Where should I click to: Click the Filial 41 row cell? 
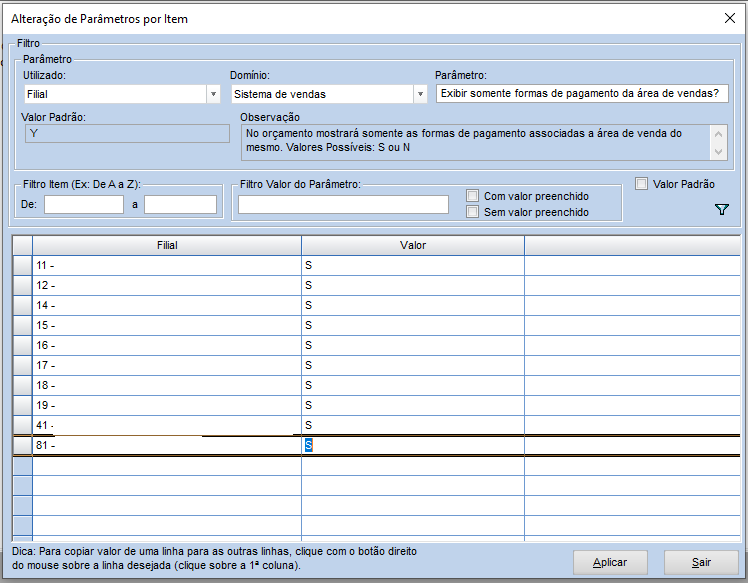tap(167, 425)
